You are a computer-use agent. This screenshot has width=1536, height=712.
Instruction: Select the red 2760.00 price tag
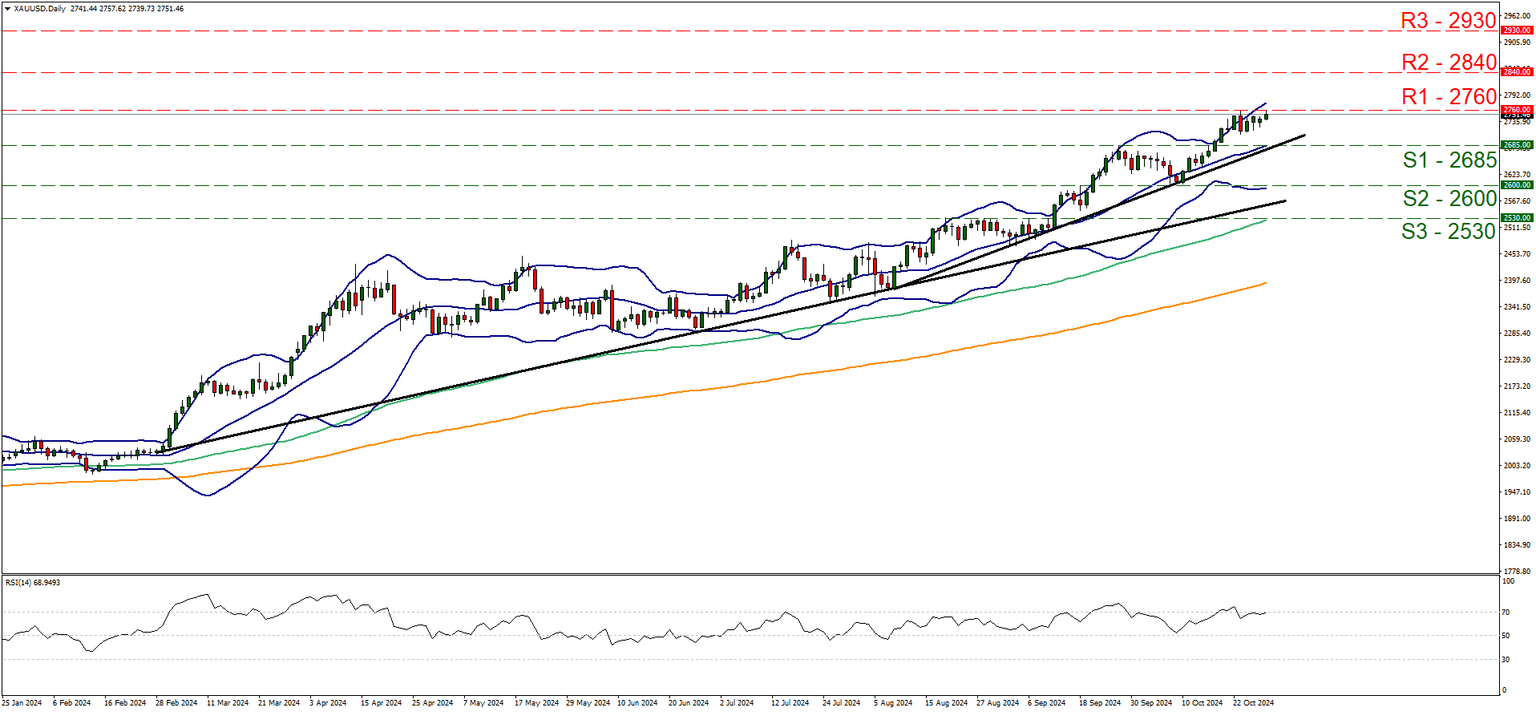click(1518, 110)
